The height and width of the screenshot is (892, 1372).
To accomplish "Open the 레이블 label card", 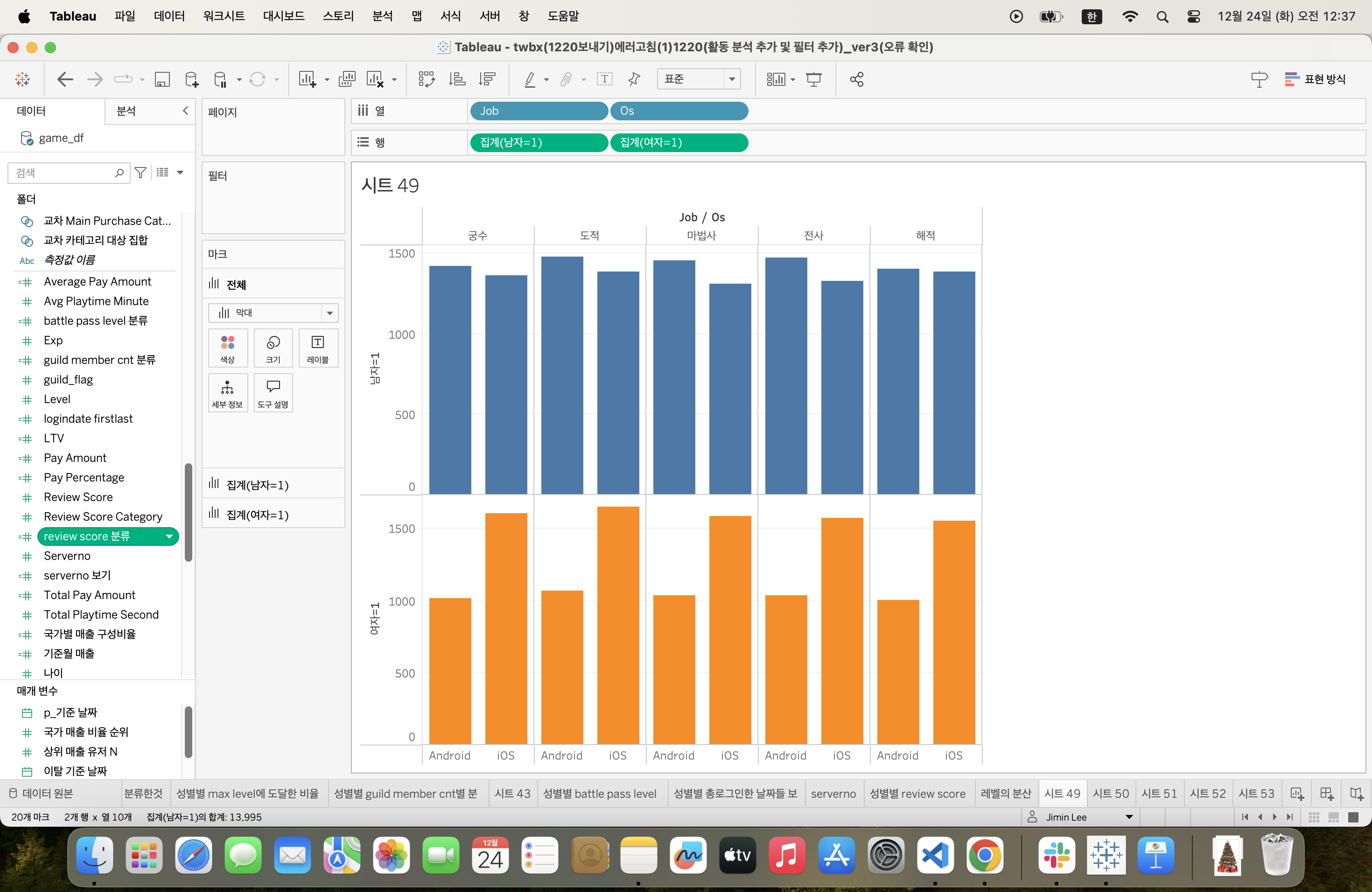I will [318, 348].
